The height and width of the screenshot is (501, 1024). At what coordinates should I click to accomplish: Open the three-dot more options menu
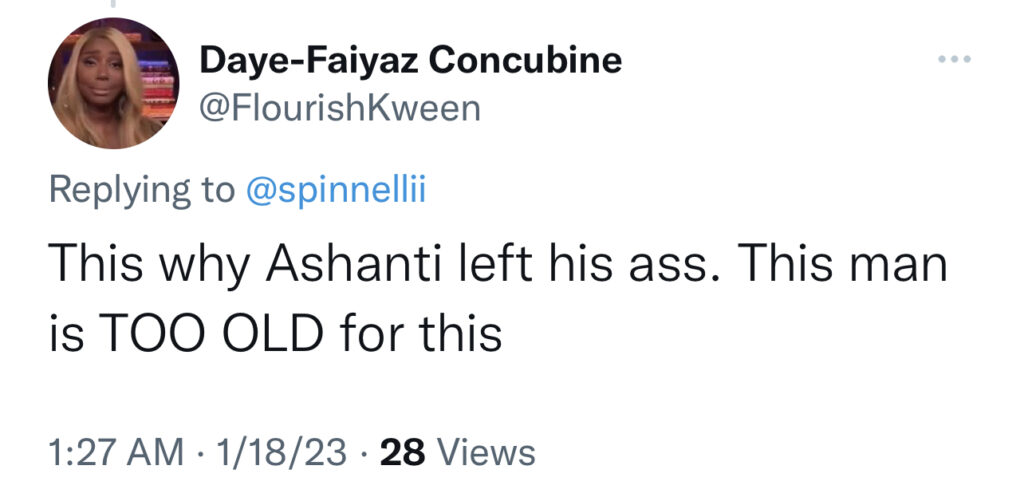(954, 59)
